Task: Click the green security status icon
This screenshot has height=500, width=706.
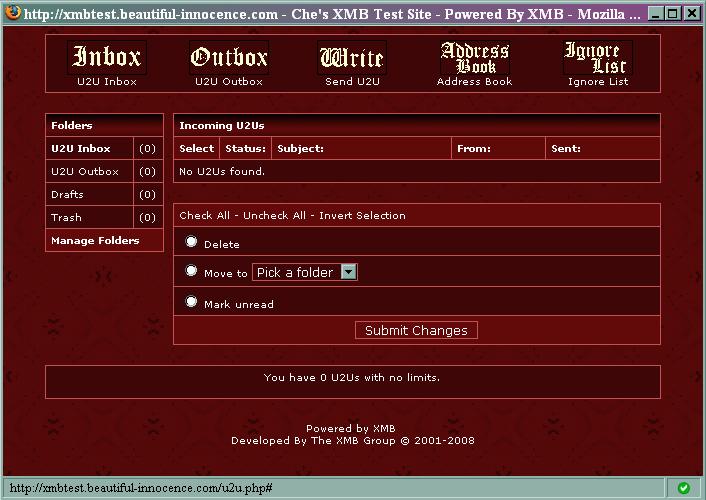Action: click(x=683, y=488)
